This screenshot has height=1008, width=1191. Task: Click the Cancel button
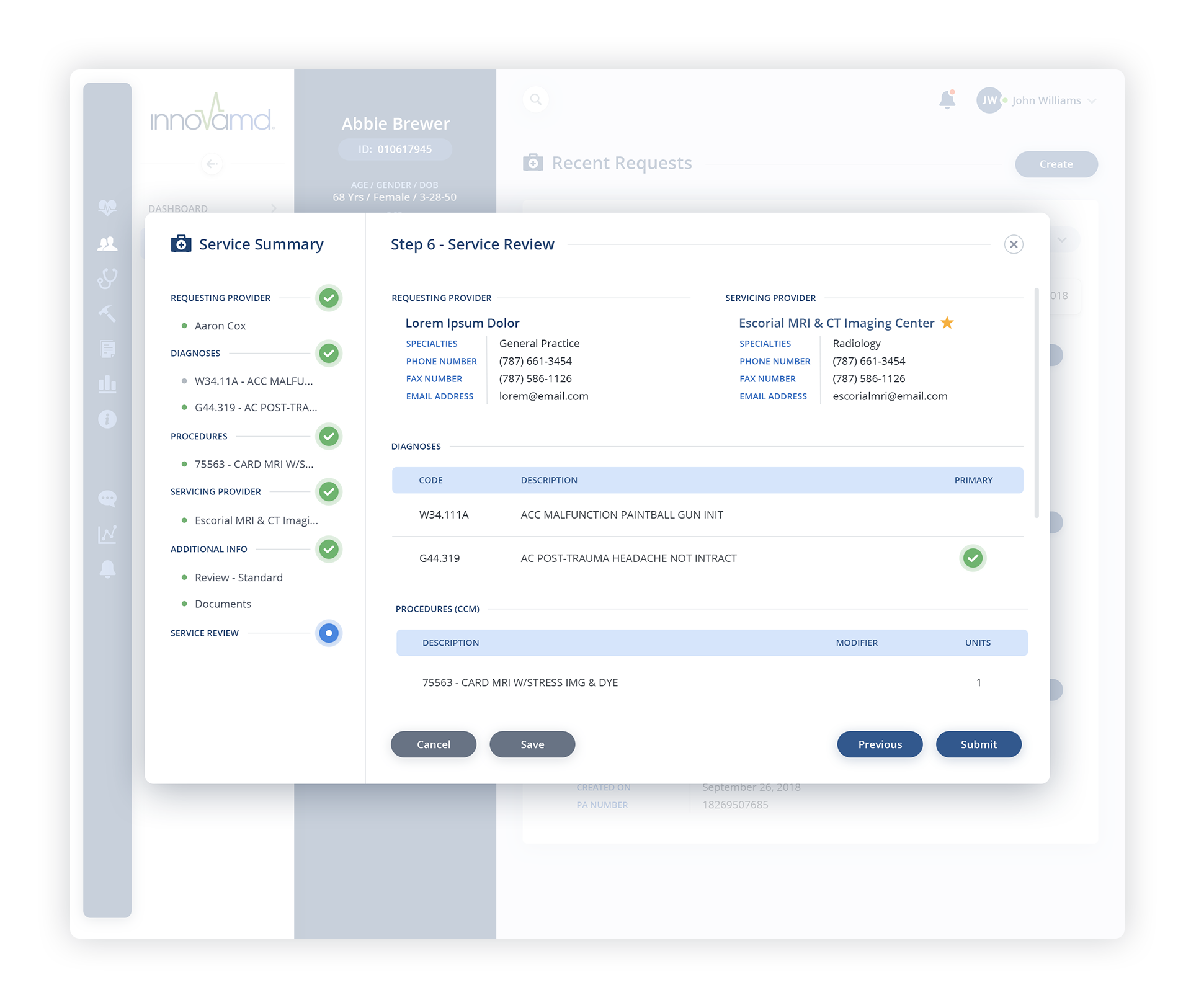tap(434, 744)
